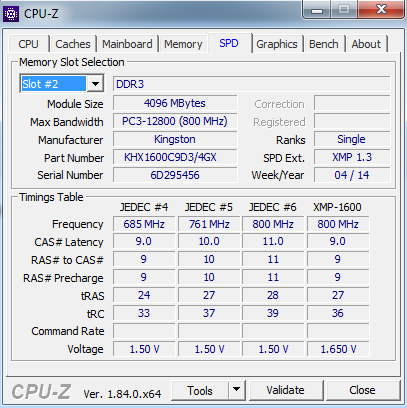Go to the Bench tab

point(324,44)
